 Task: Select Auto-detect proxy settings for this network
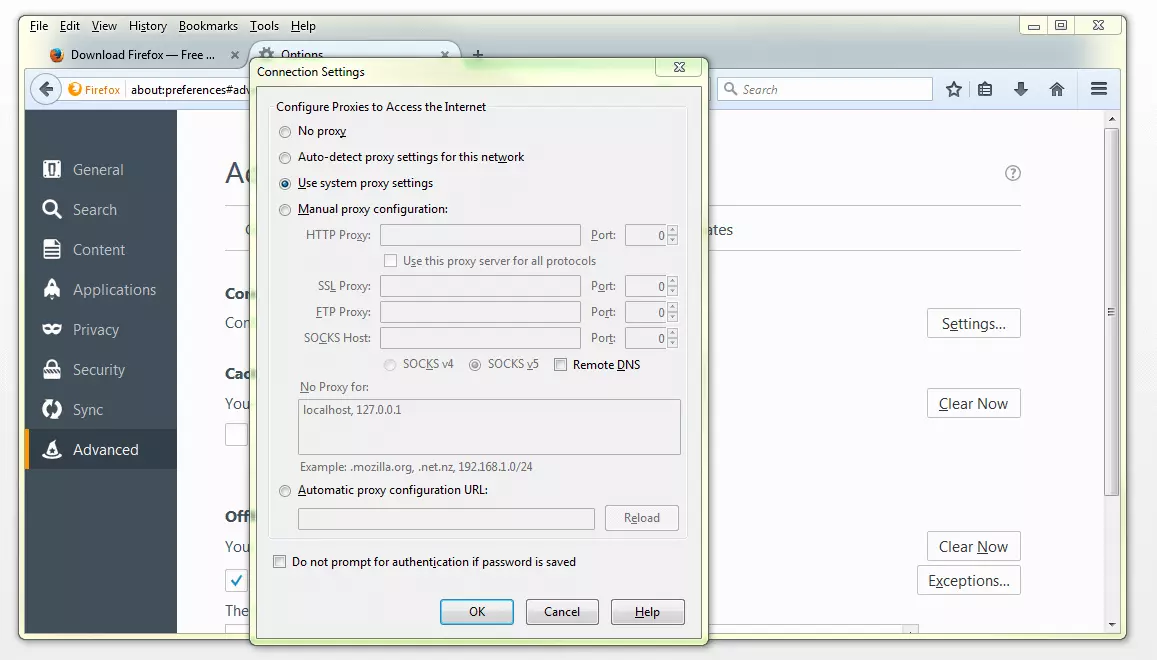(x=285, y=157)
